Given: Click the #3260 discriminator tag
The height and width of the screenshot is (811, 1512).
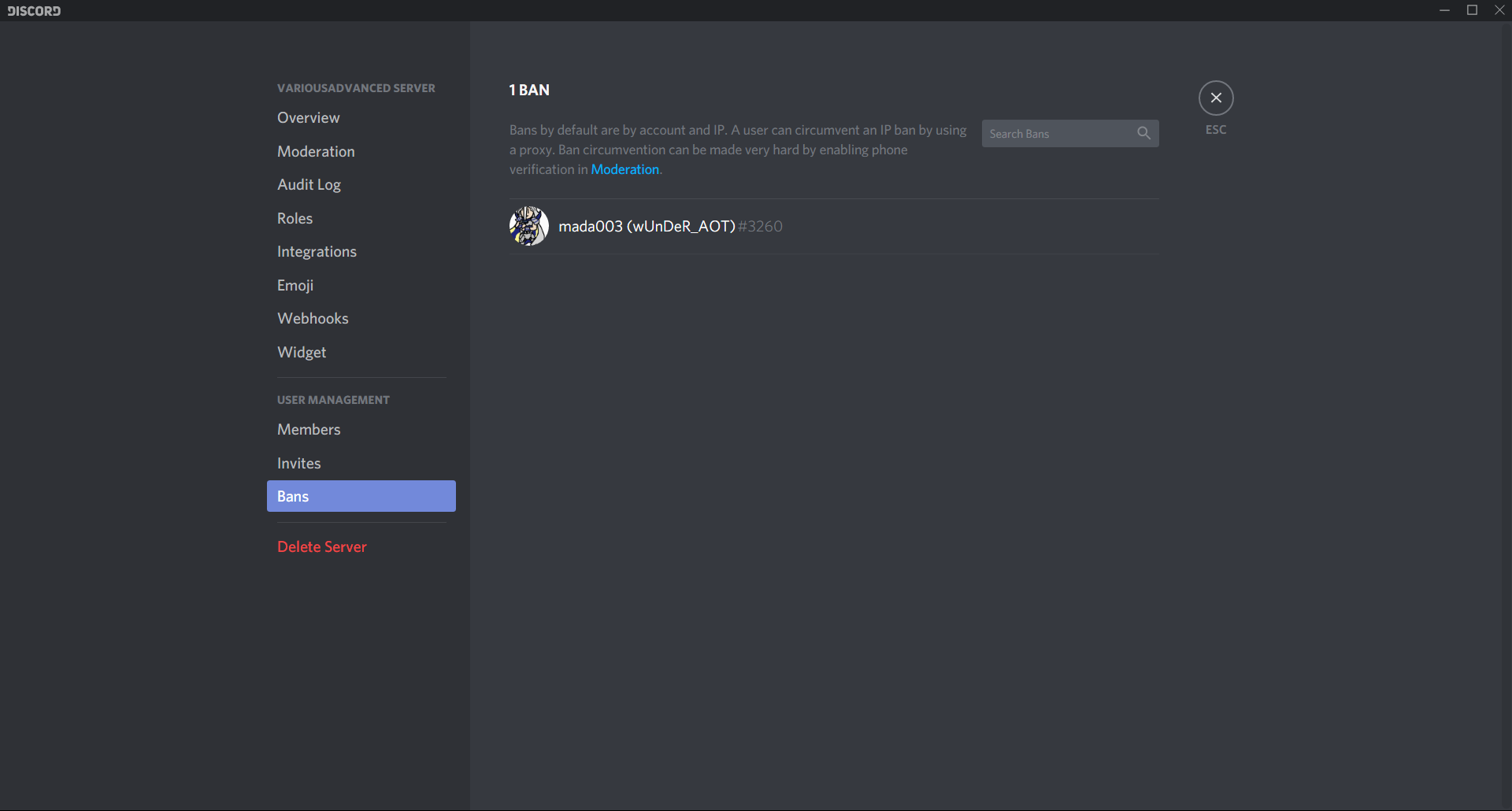Looking at the screenshot, I should (x=760, y=227).
